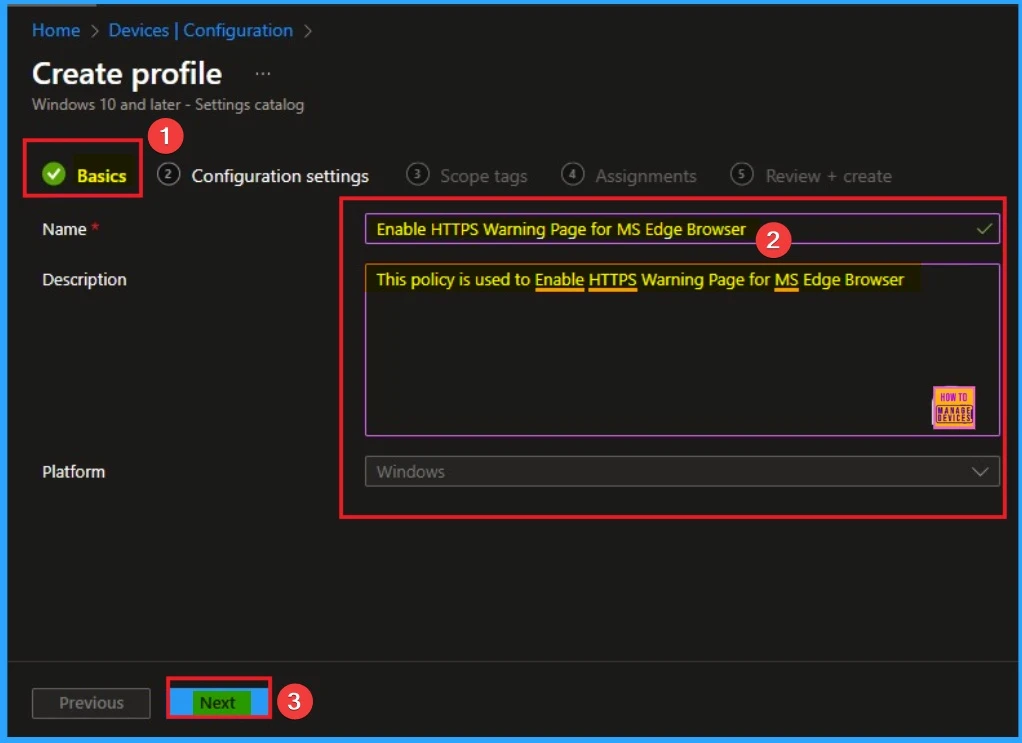Click 'Windows 10 and later - Settings catalog' subtitle
Image resolution: width=1022 pixels, height=743 pixels.
coord(168,104)
